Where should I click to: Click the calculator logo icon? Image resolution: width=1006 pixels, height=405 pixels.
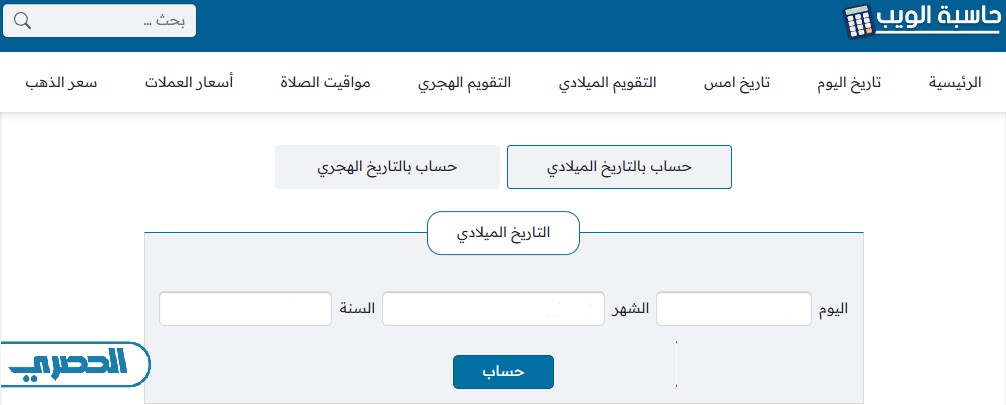pos(858,22)
